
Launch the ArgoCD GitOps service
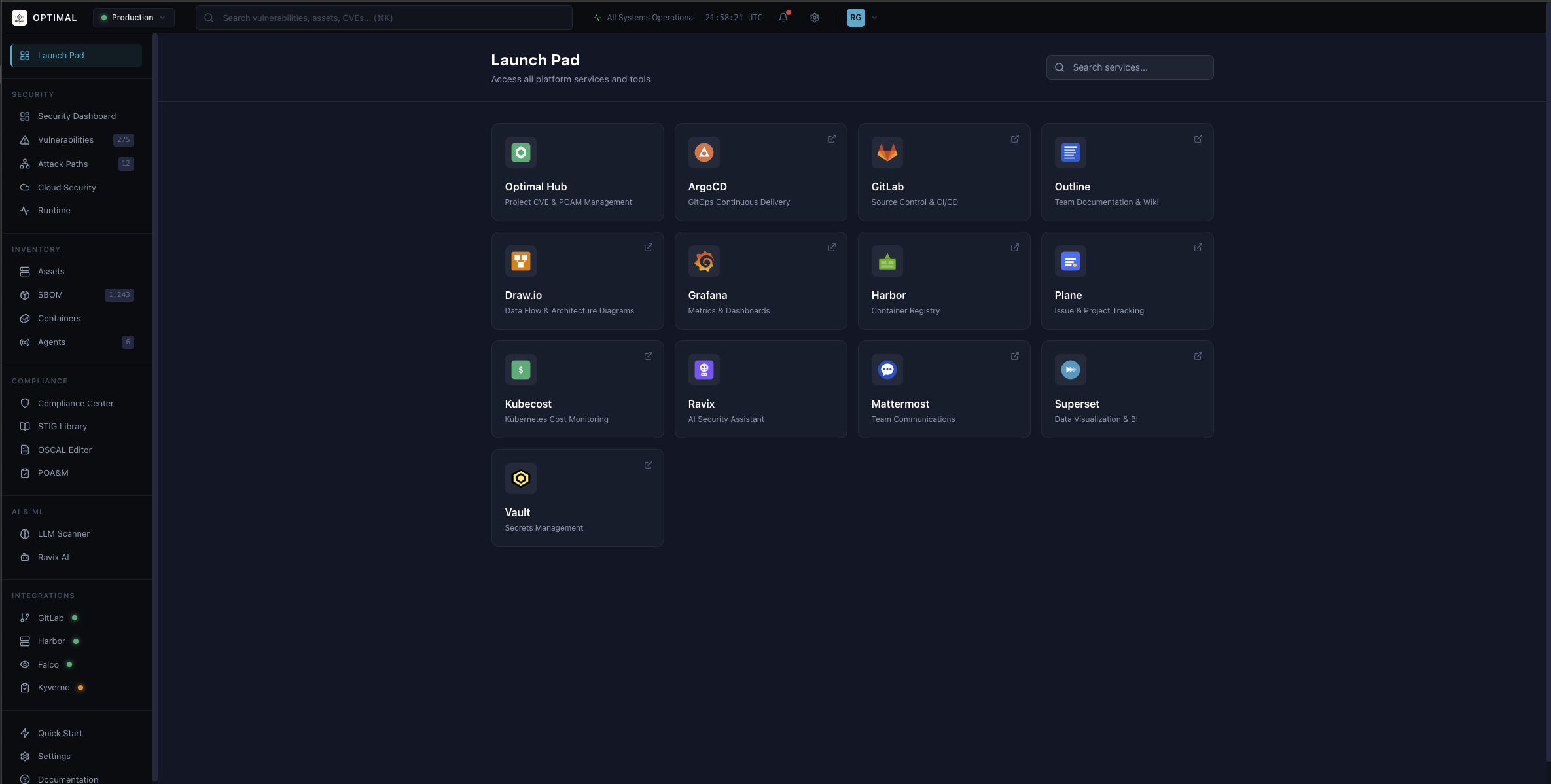[x=760, y=172]
